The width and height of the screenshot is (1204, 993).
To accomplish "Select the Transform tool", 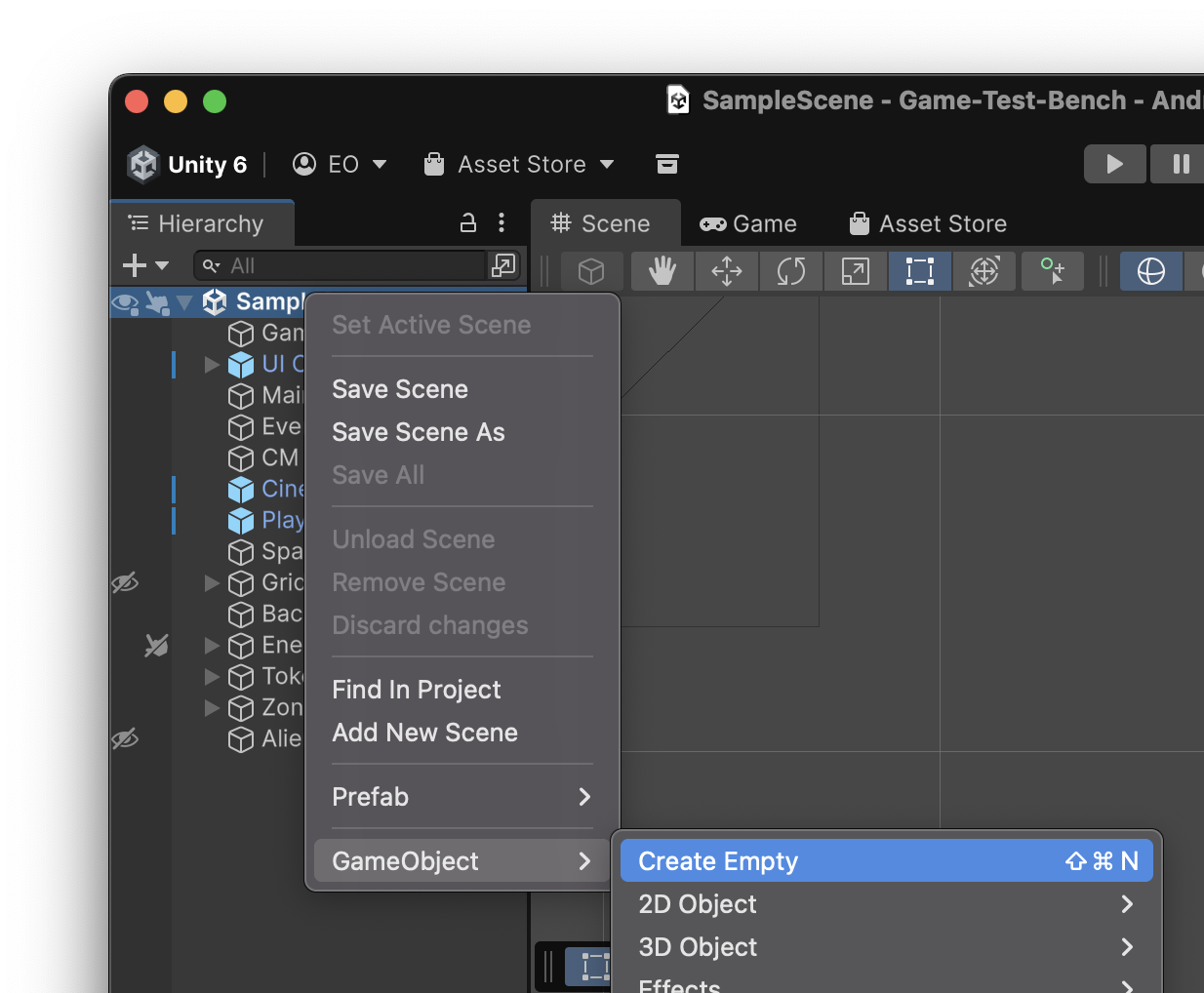I will [x=984, y=271].
